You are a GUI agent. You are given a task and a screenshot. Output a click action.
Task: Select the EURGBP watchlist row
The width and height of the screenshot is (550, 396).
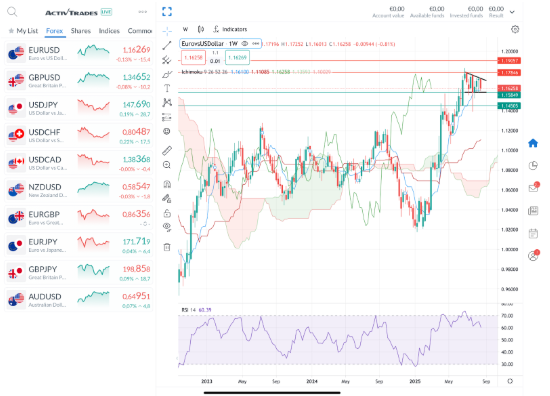[x=79, y=218]
